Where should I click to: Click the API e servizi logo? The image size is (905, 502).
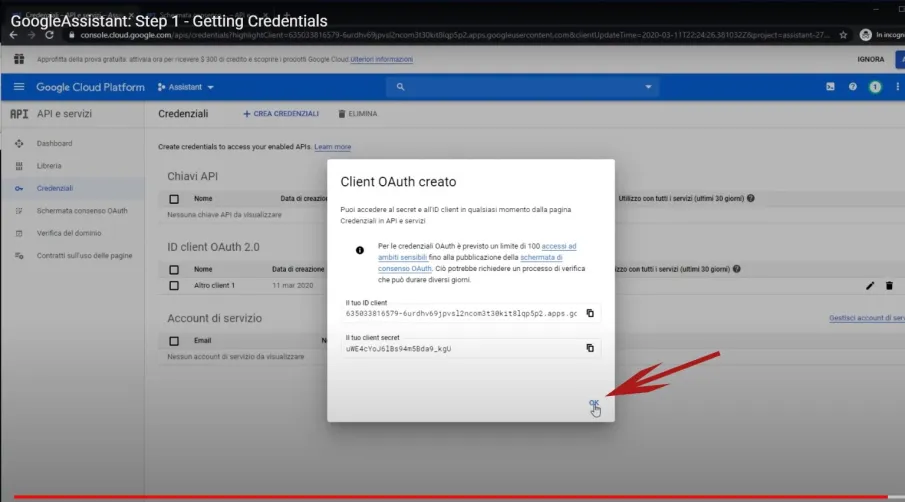coord(19,114)
